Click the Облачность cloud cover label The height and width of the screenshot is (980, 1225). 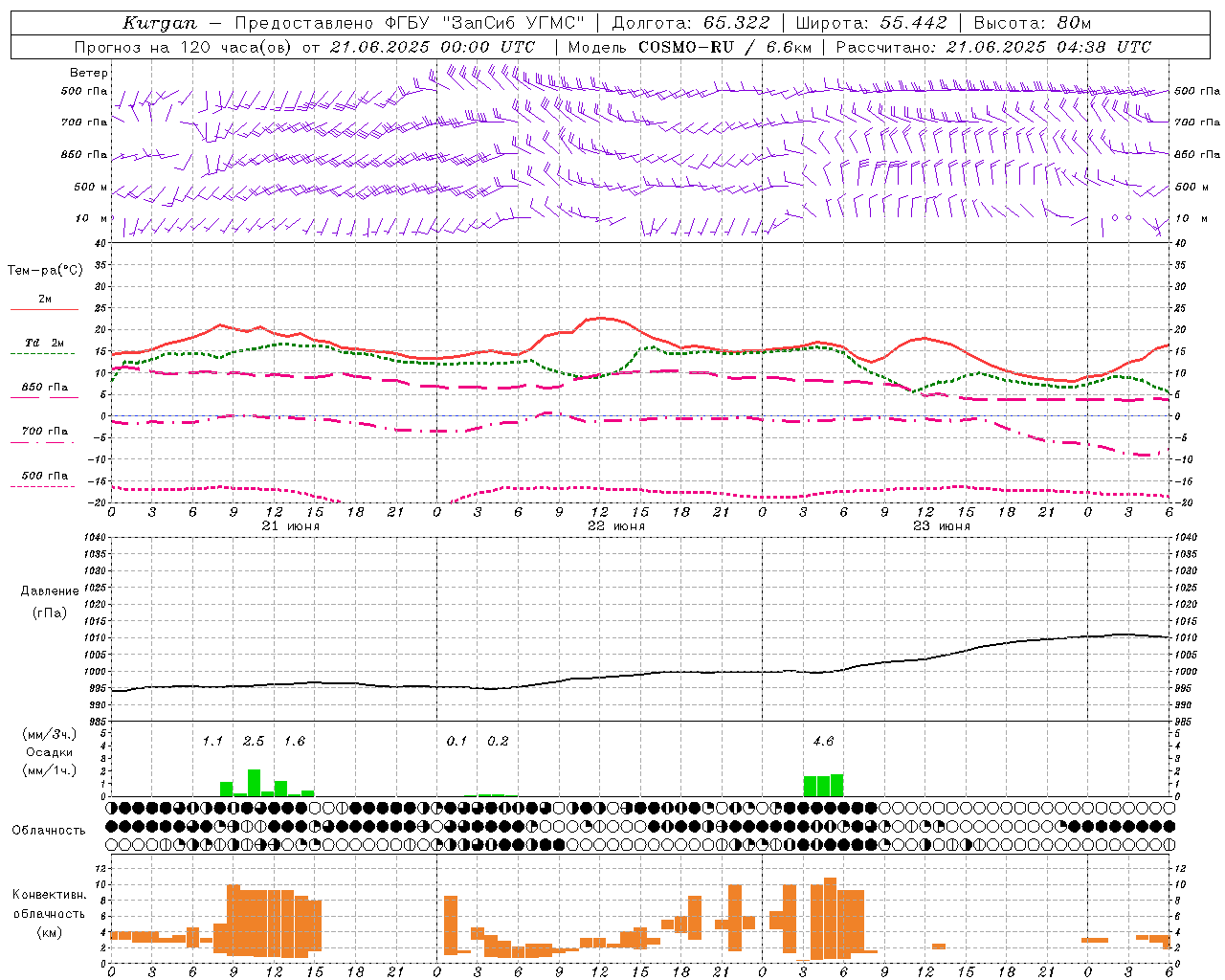point(49,831)
